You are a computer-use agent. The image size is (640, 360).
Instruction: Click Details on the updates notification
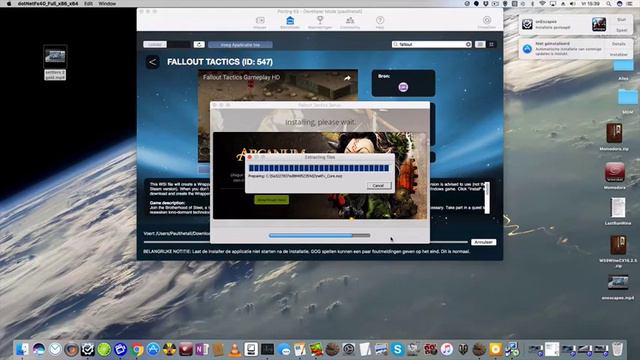tap(619, 44)
